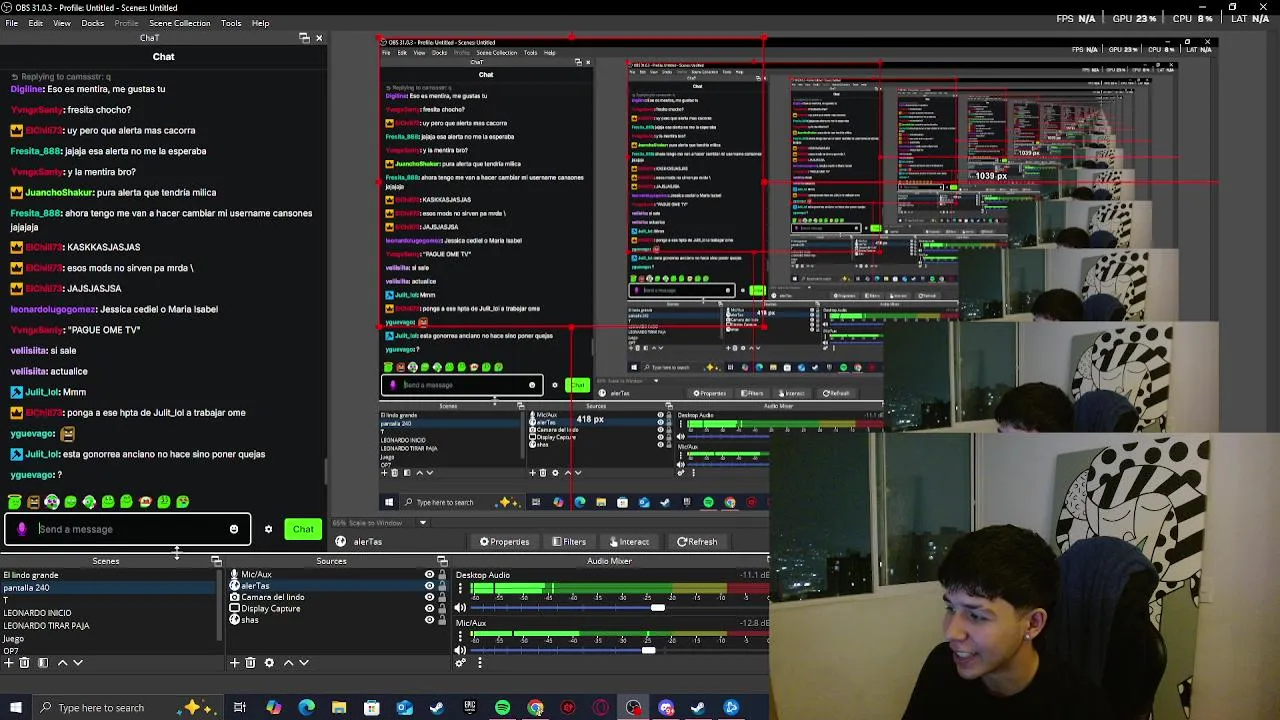Lock the Mic/Aux source
The height and width of the screenshot is (720, 1280).
[442, 575]
